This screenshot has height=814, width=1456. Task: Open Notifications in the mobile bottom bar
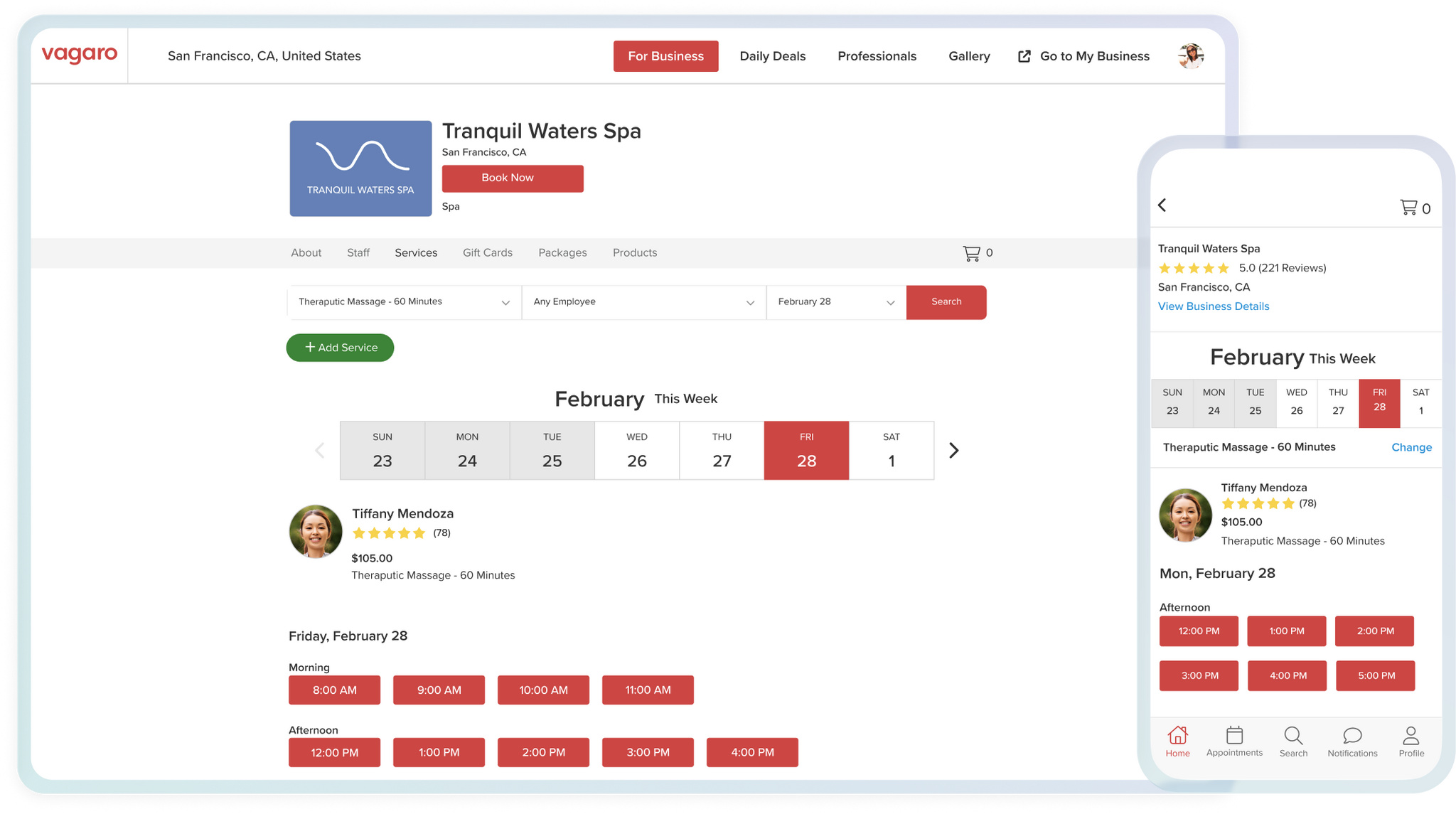[x=1352, y=741]
